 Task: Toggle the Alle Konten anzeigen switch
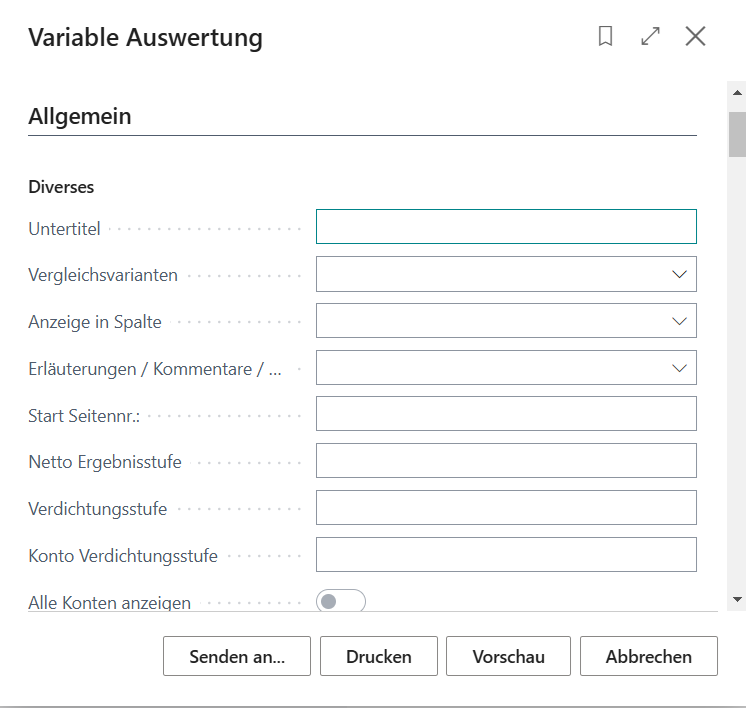click(x=341, y=601)
